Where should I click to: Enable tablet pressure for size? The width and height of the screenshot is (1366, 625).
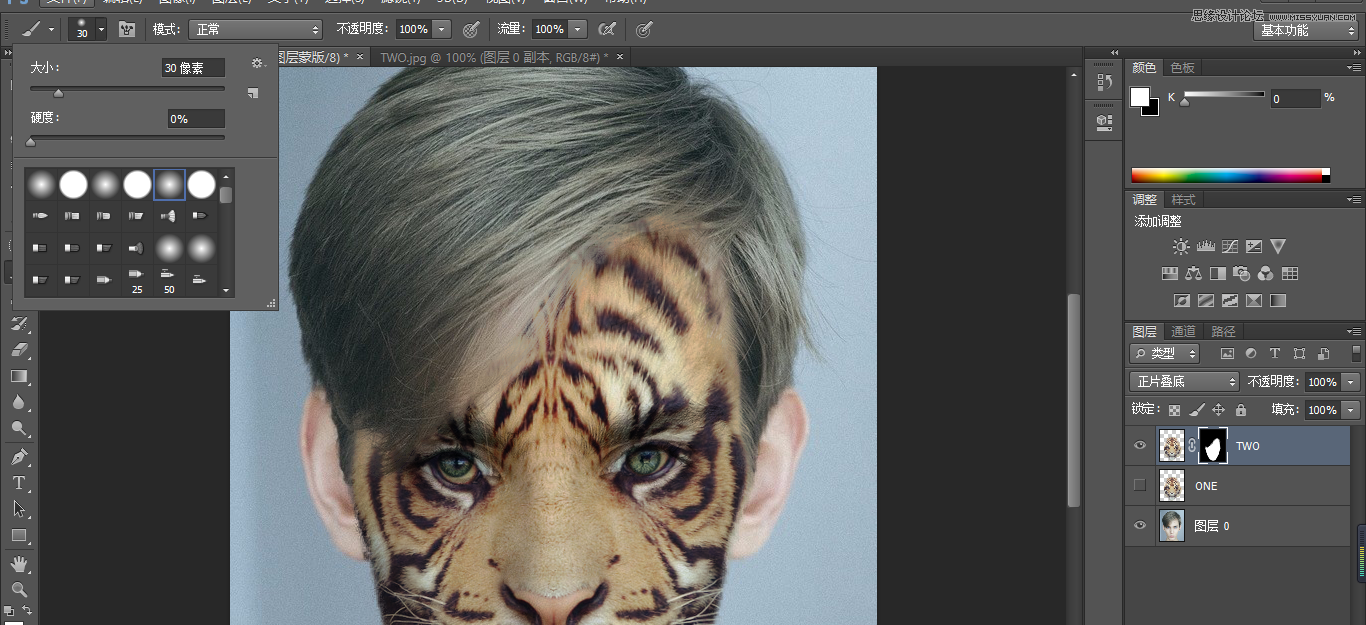click(x=645, y=29)
